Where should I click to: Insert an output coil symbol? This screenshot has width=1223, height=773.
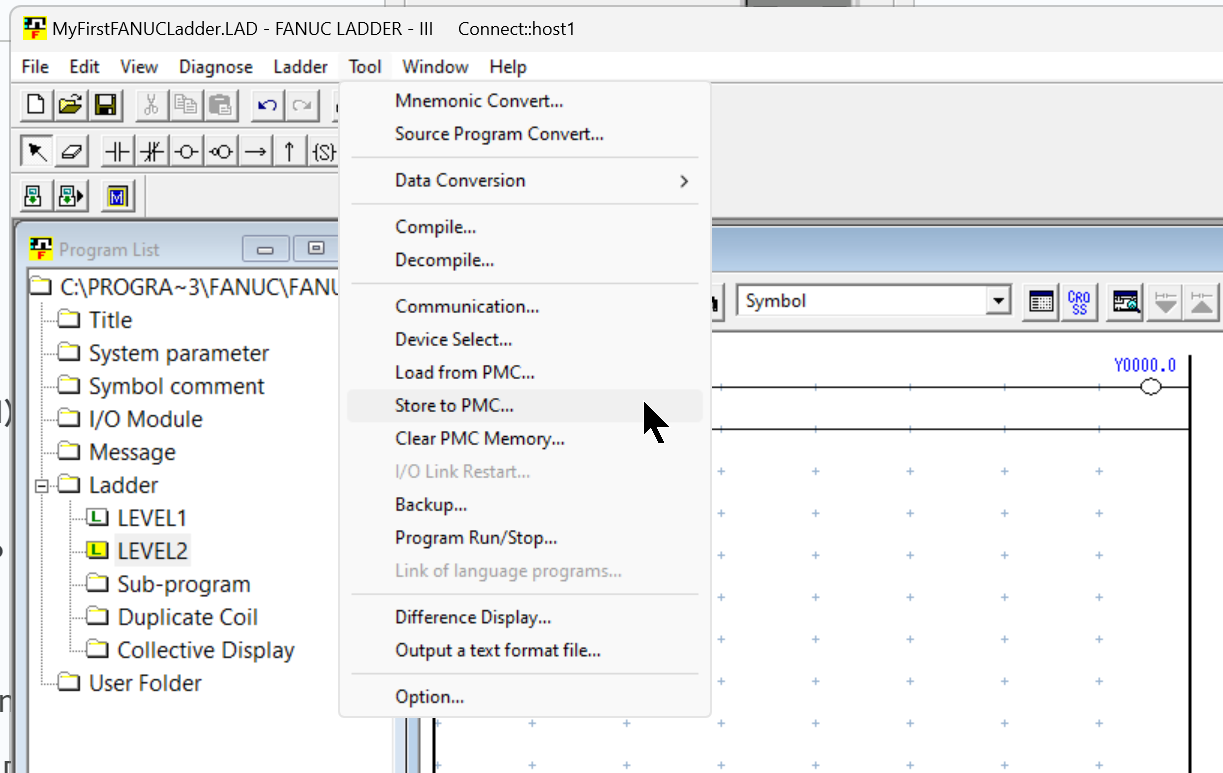(x=186, y=152)
